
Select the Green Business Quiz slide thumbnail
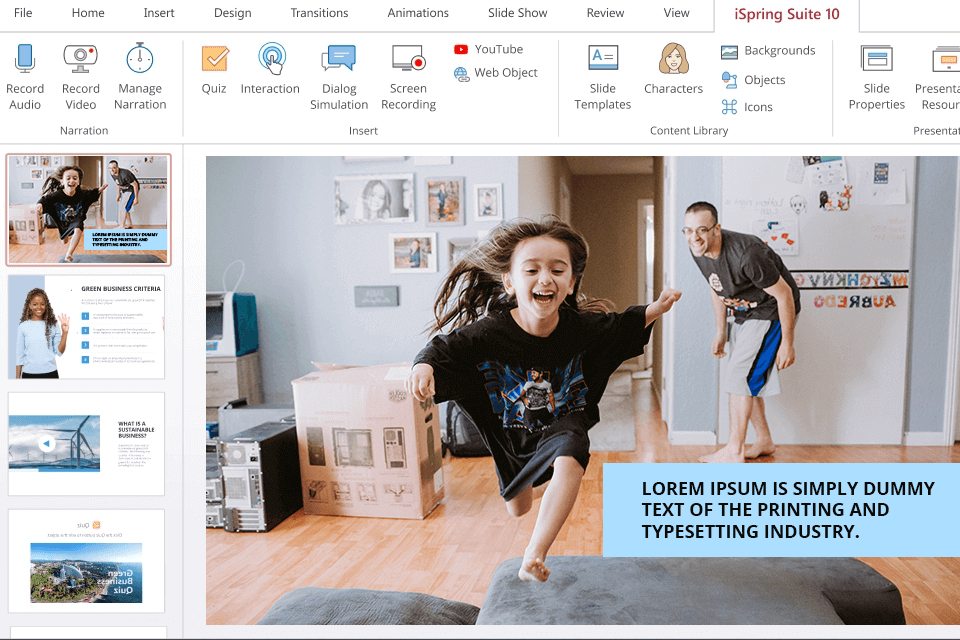(86, 561)
